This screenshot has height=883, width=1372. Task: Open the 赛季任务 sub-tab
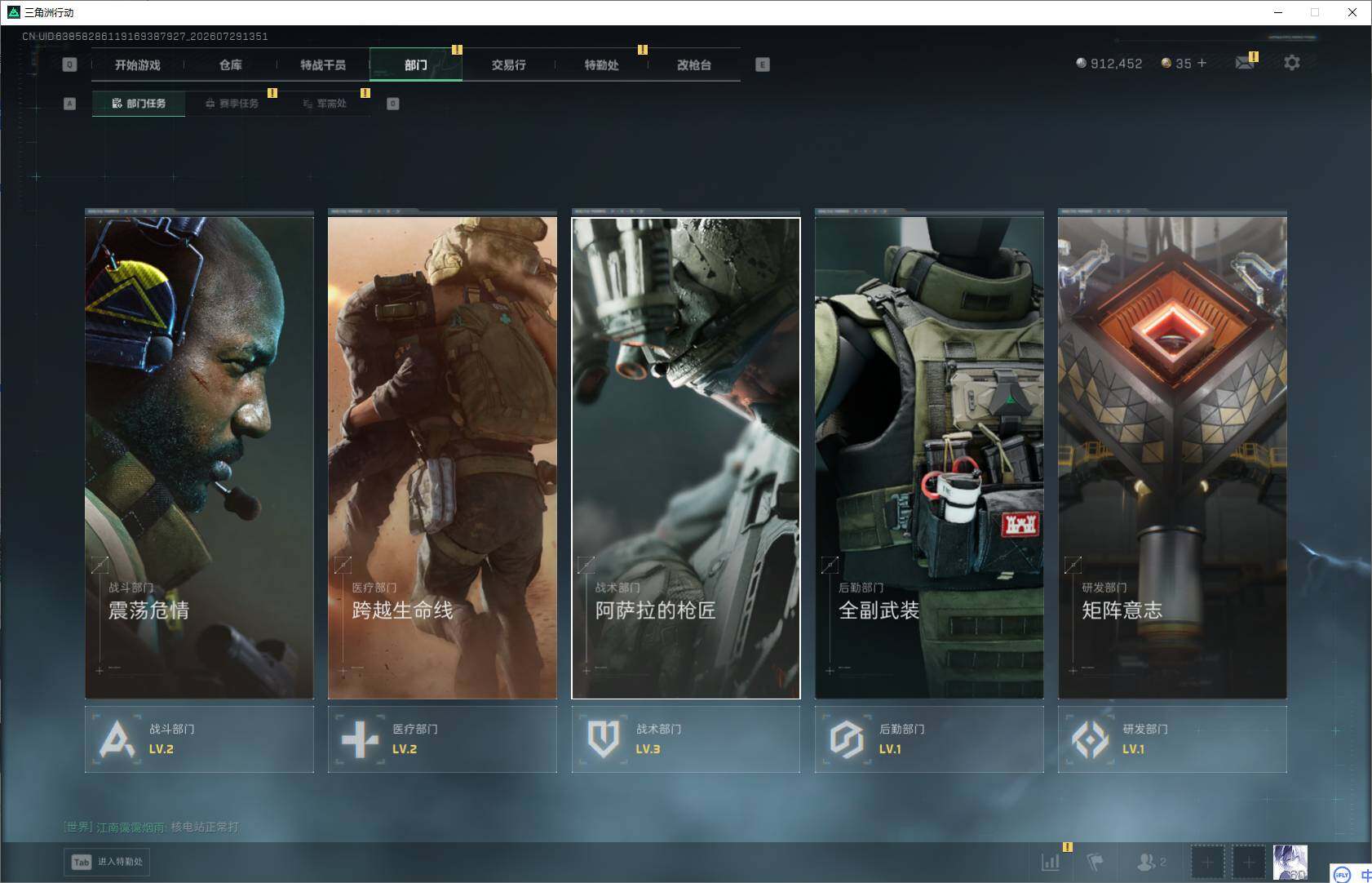tap(232, 104)
